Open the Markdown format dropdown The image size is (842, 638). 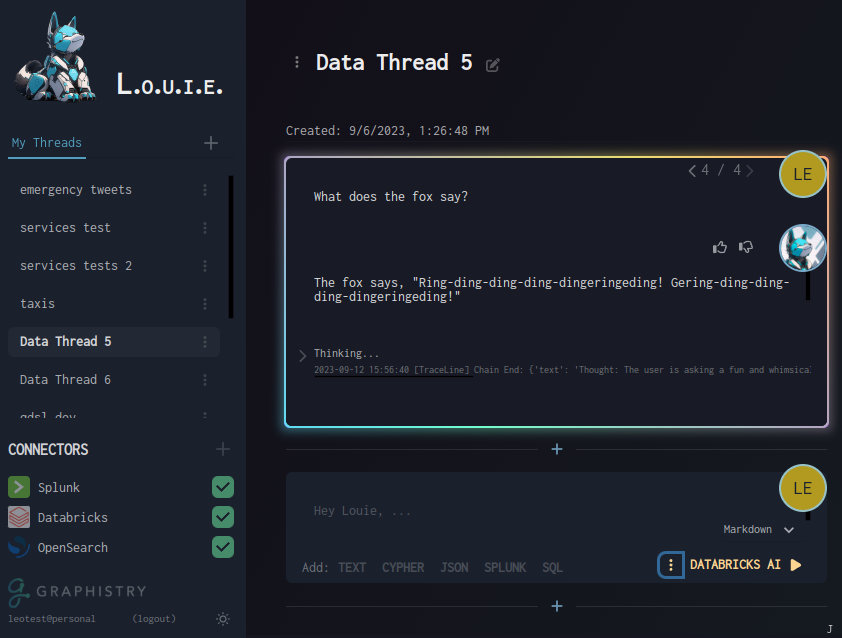[759, 530]
